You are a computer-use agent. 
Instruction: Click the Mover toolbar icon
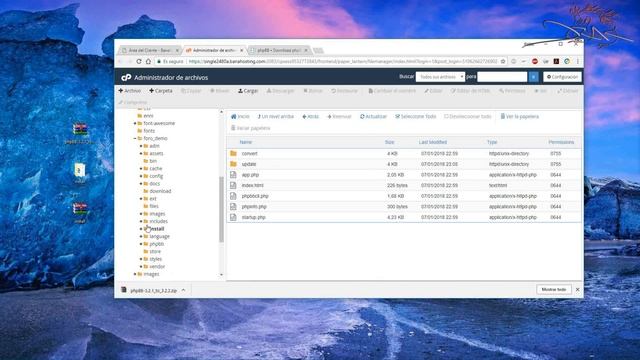click(220, 91)
